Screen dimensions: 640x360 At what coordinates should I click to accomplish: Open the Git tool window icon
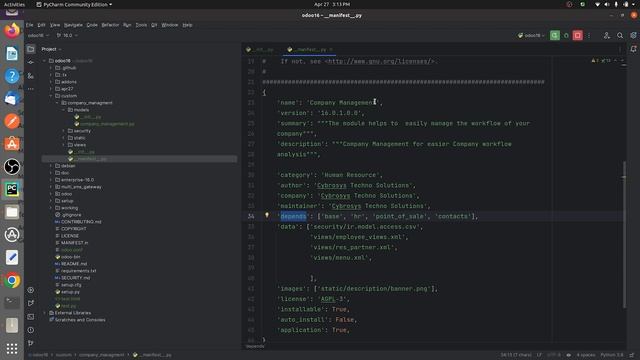31,343
